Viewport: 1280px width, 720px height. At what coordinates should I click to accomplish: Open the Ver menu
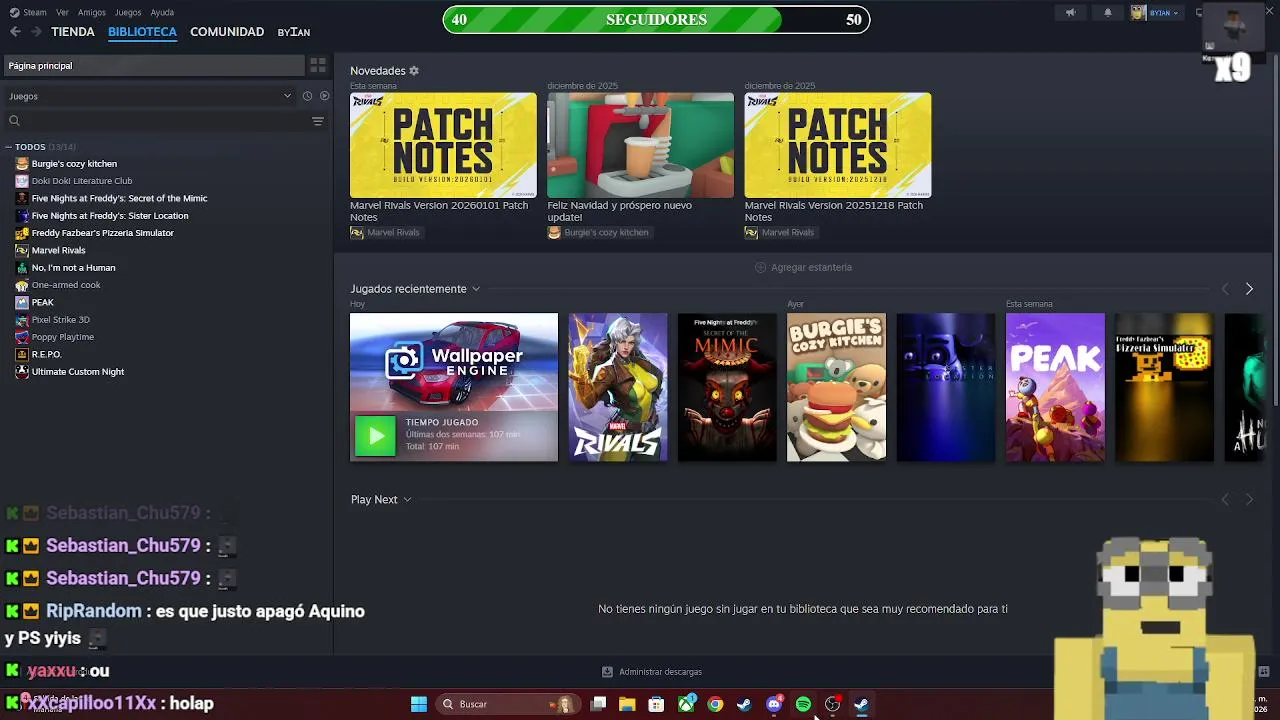pos(63,13)
